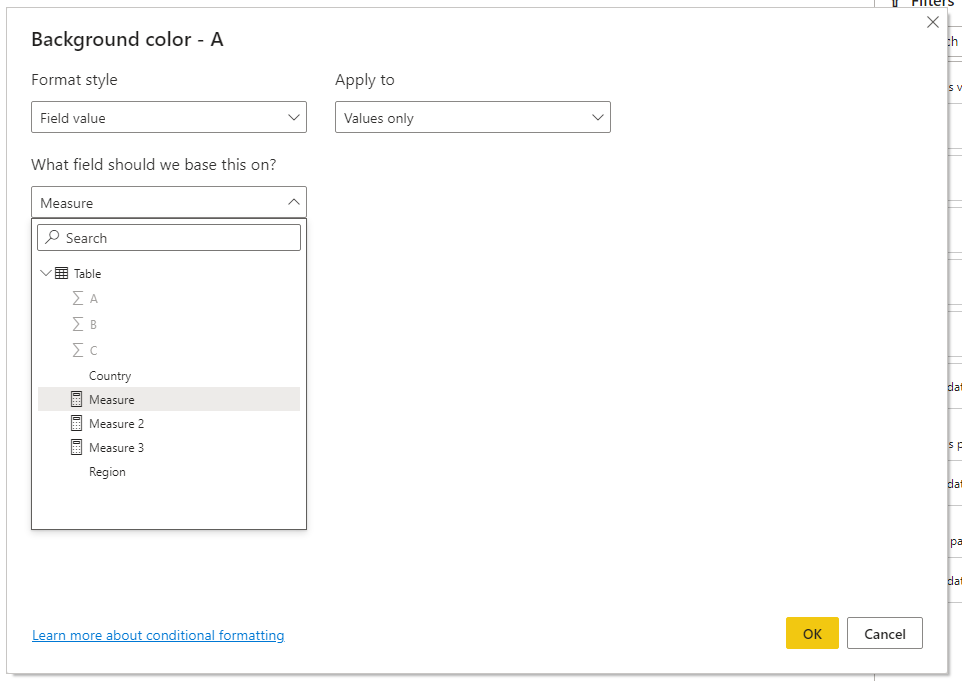
Task: Click the magnifier icon in Search box
Action: (x=53, y=237)
